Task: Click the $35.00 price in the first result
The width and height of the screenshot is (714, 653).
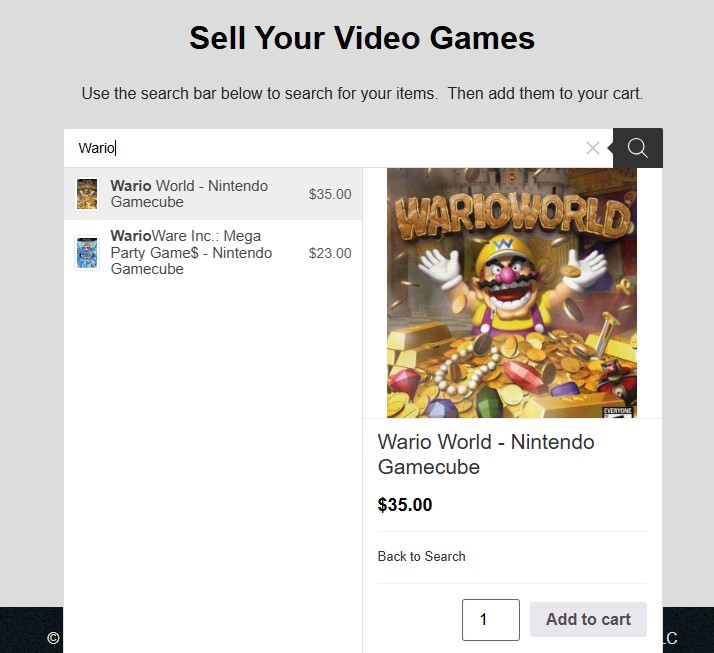Action: pos(330,194)
